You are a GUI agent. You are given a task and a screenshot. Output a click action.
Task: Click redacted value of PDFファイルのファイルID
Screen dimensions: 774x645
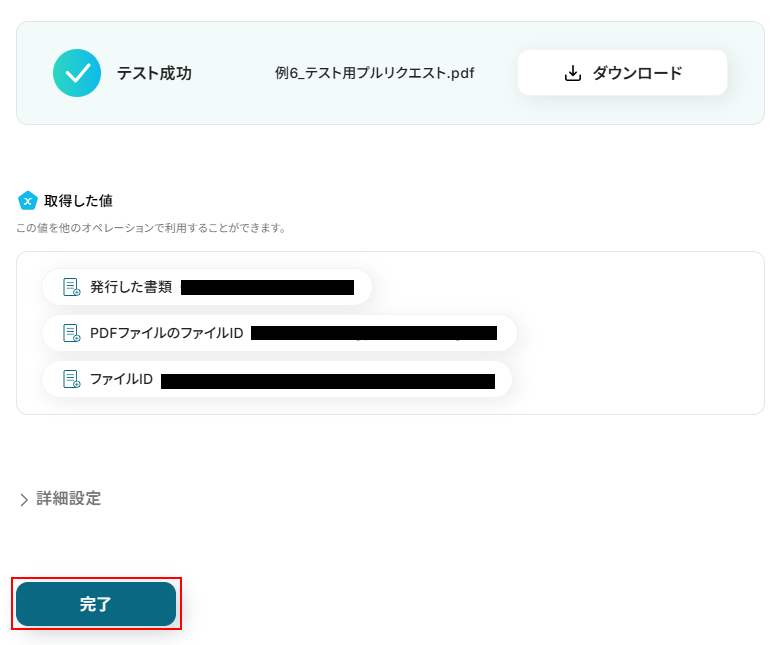tap(373, 333)
